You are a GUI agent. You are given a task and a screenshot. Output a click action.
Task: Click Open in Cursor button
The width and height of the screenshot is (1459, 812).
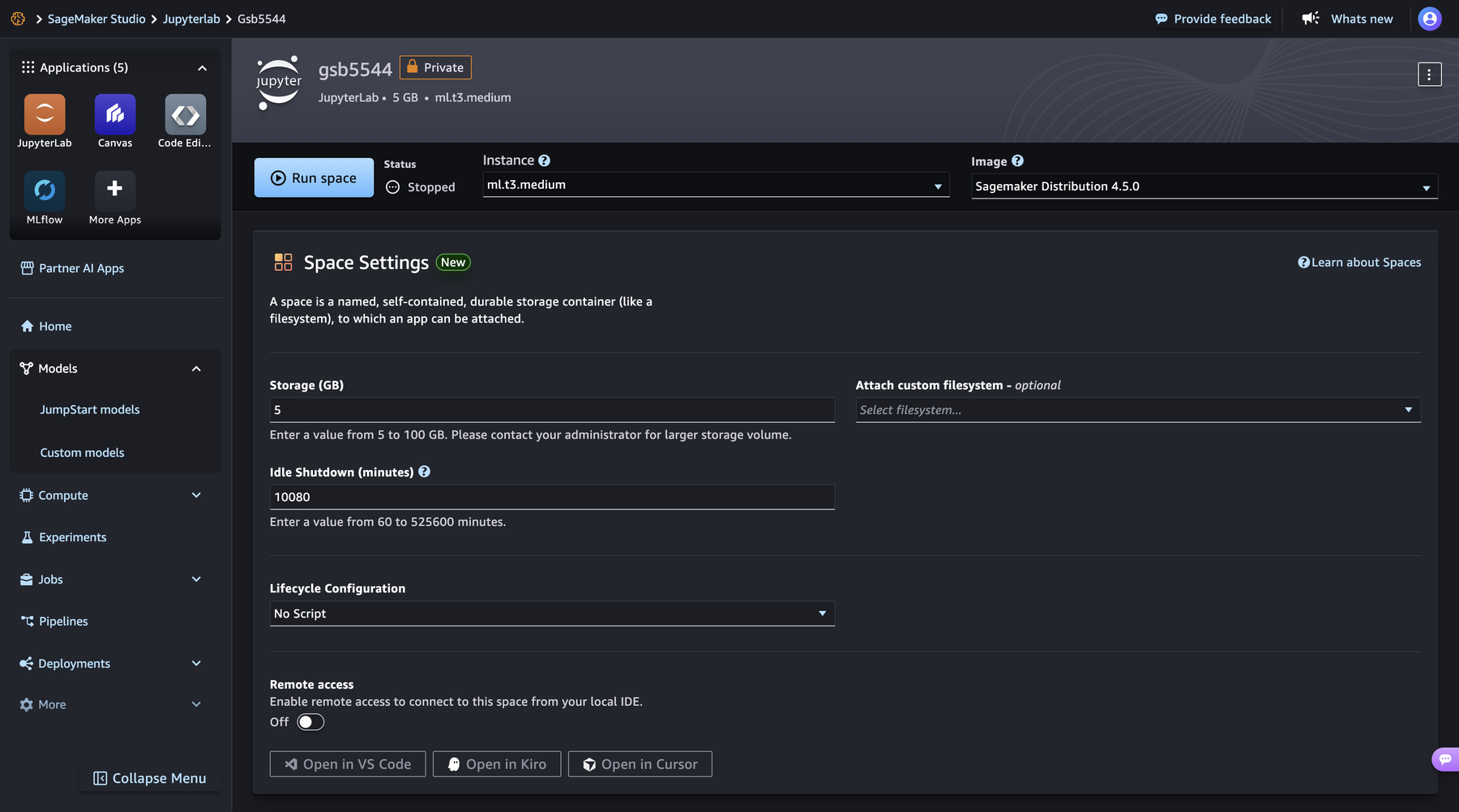pyautogui.click(x=640, y=764)
